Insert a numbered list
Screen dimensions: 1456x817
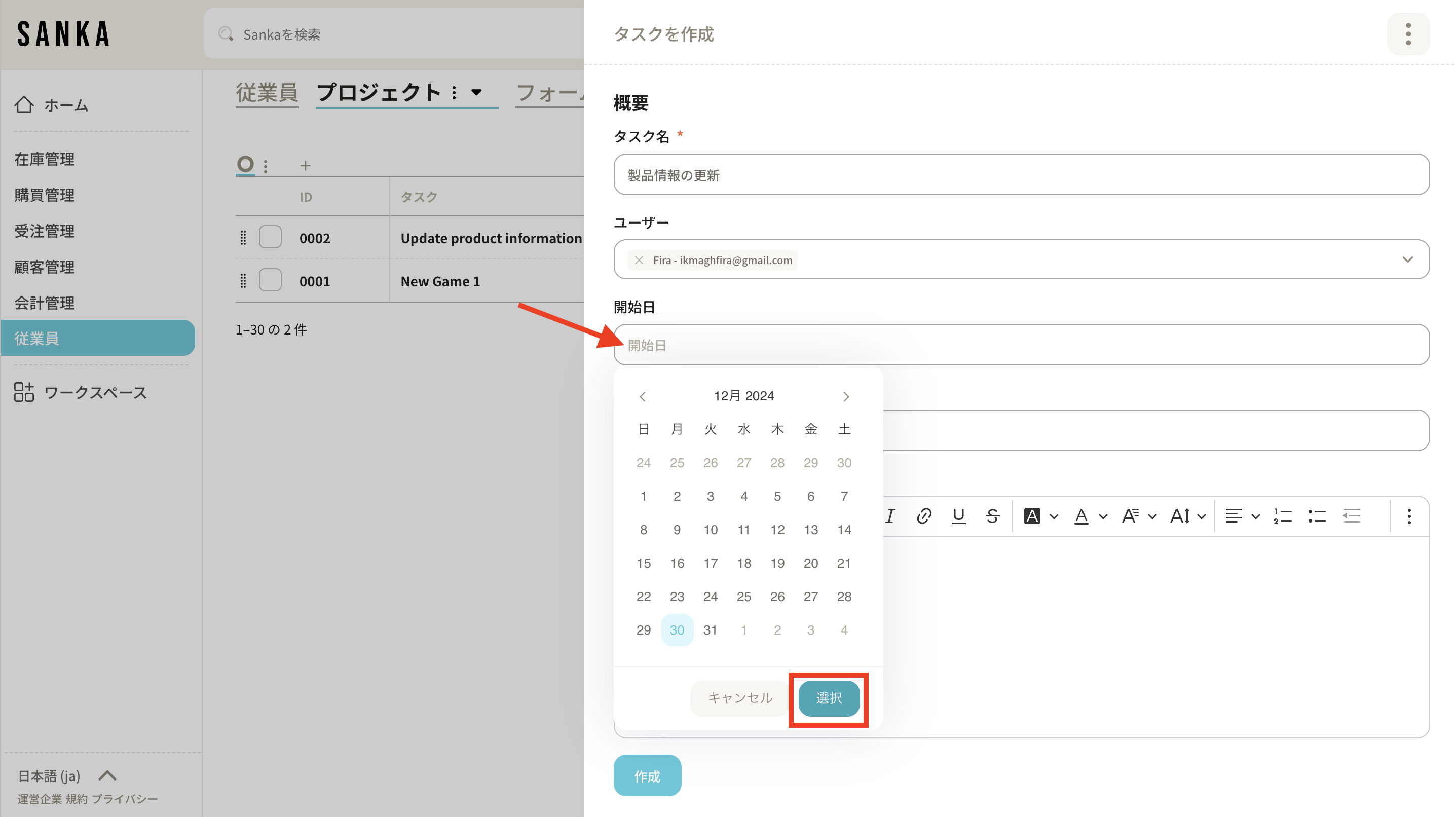click(x=1283, y=515)
